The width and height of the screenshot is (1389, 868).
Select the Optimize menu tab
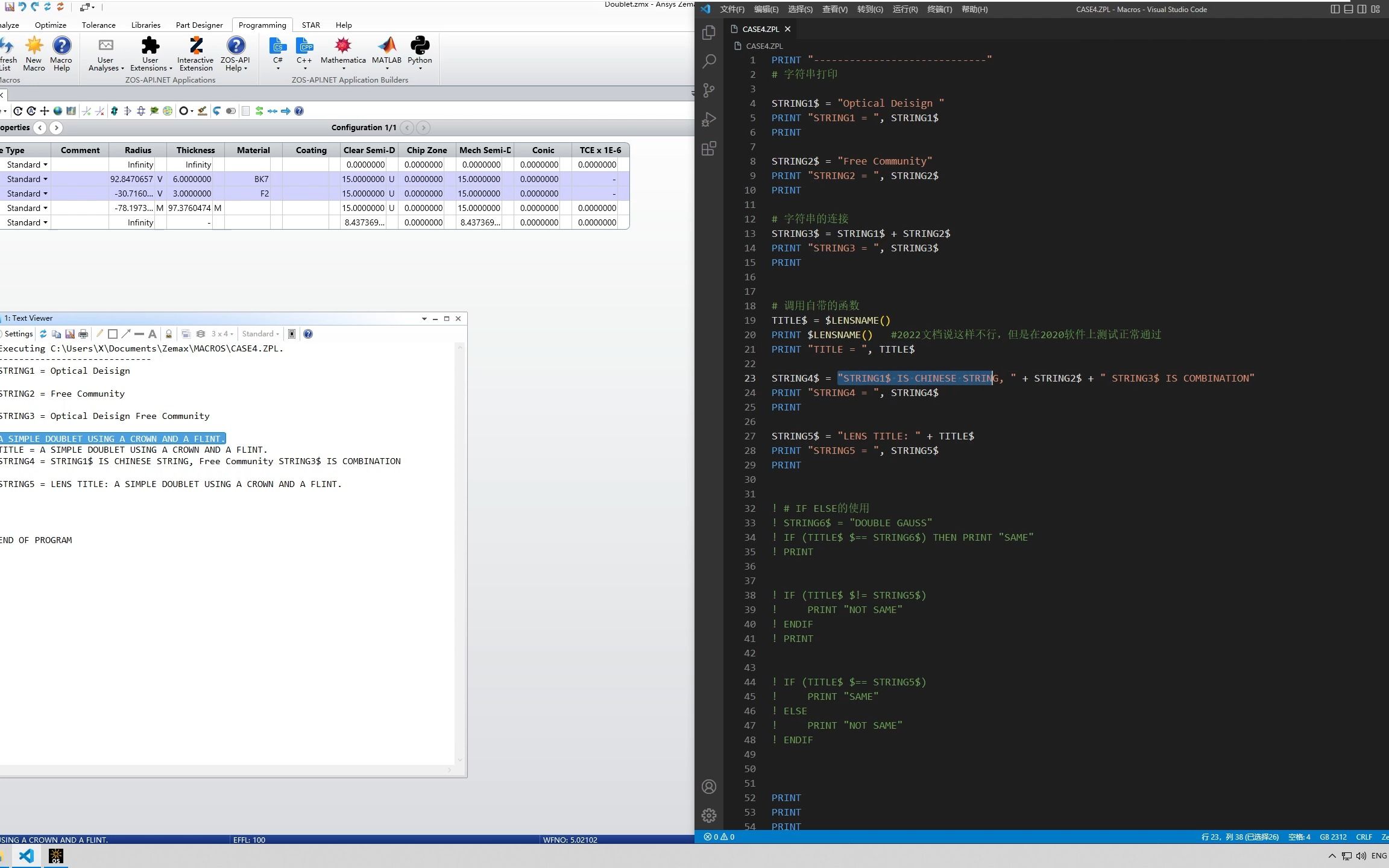tap(50, 24)
